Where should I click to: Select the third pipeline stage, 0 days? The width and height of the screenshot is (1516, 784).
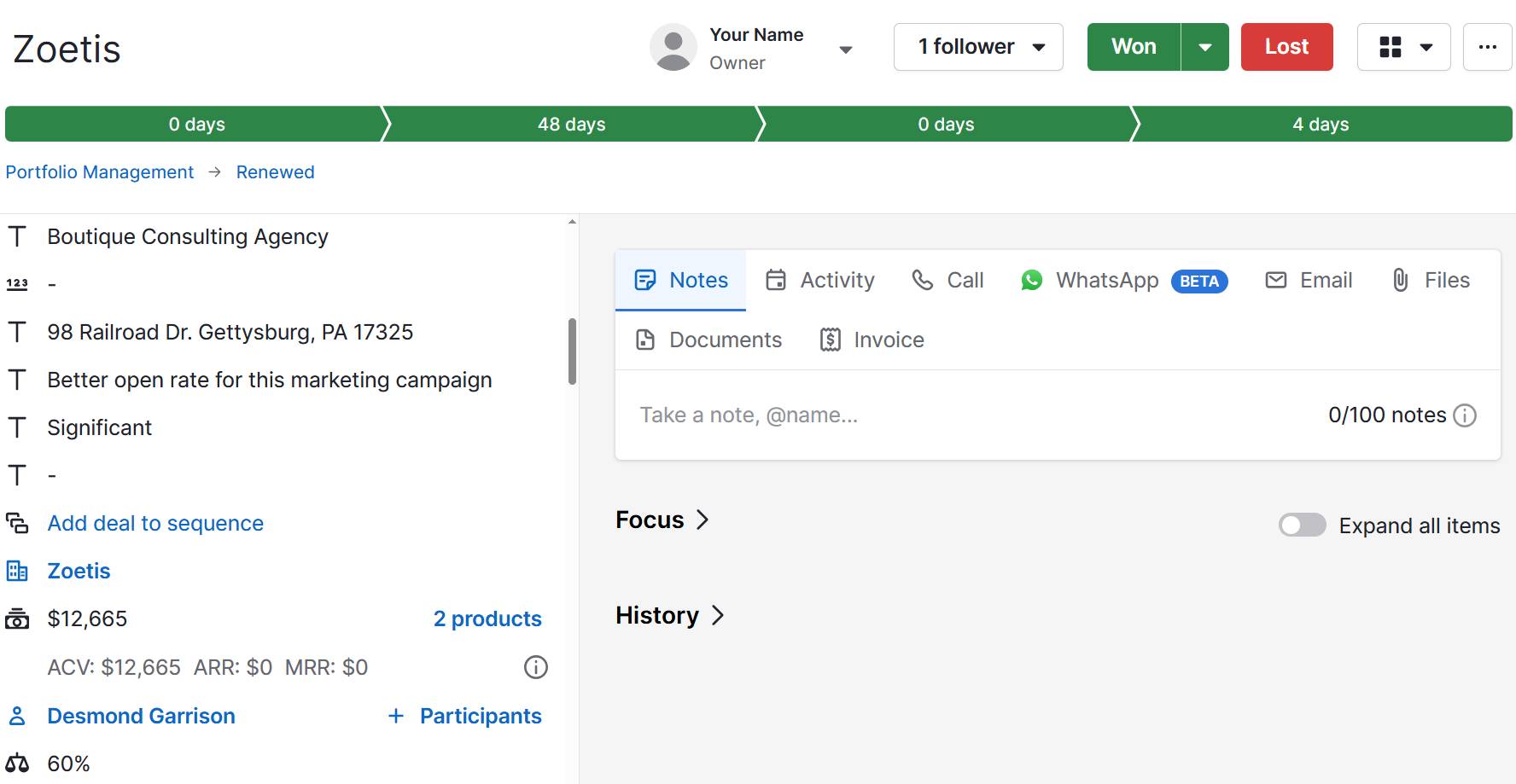(x=946, y=124)
